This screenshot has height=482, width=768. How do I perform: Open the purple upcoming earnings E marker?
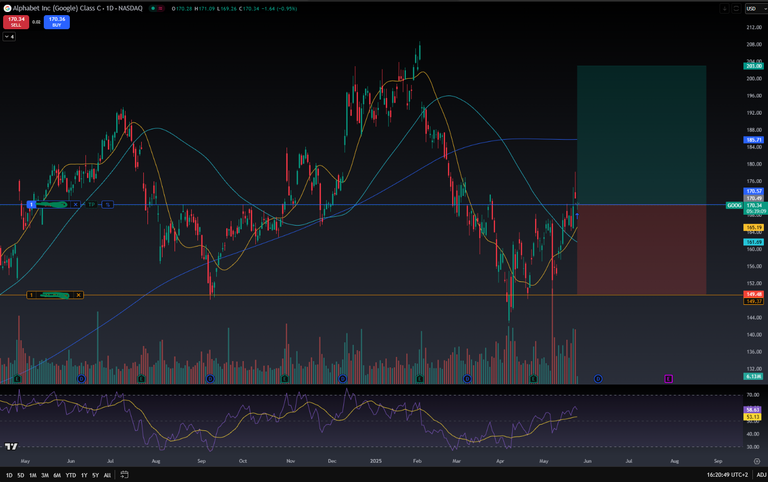[669, 379]
